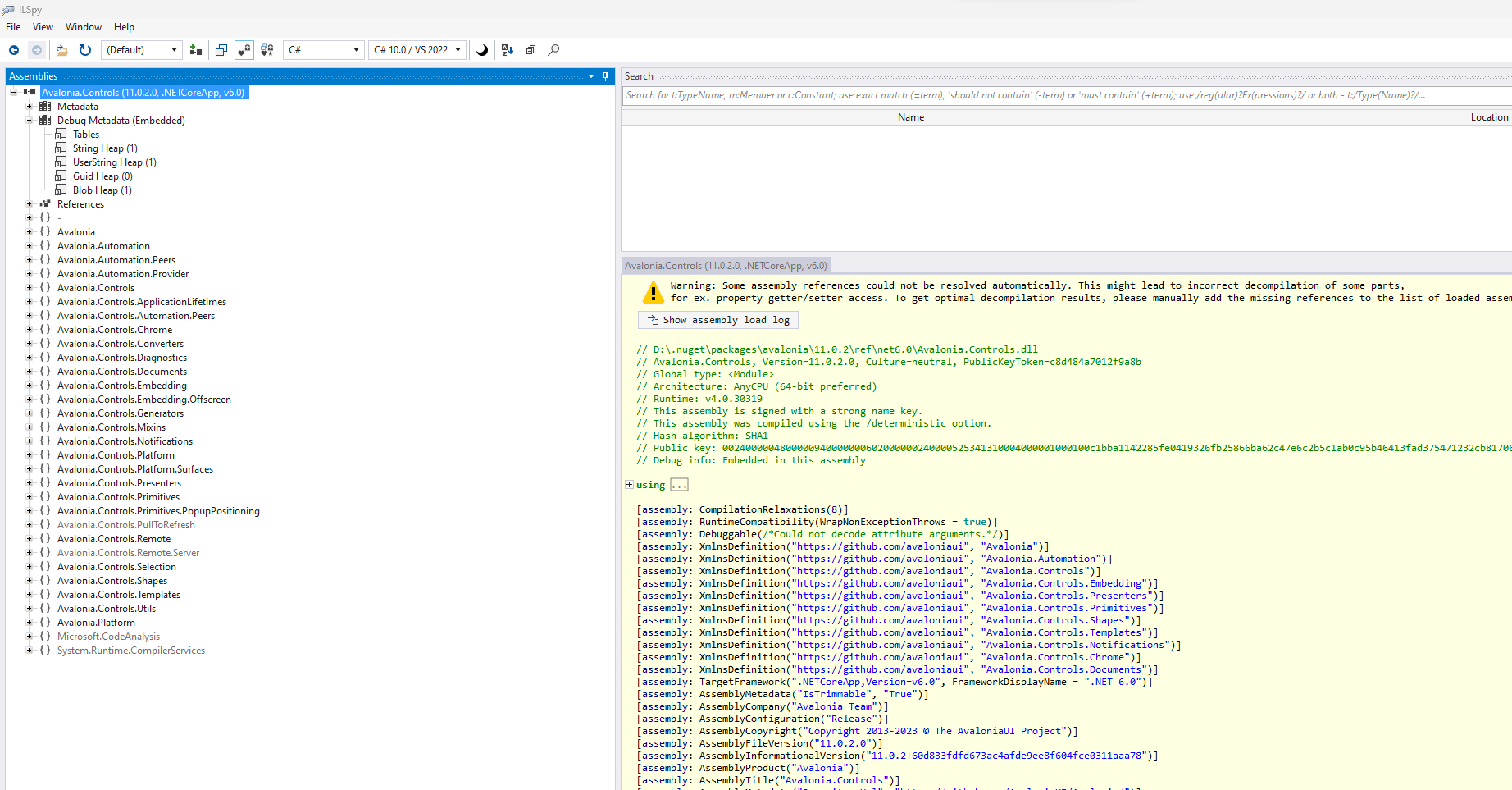This screenshot has height=790, width=1512.
Task: Reload all assemblies with the refresh icon
Action: click(85, 50)
